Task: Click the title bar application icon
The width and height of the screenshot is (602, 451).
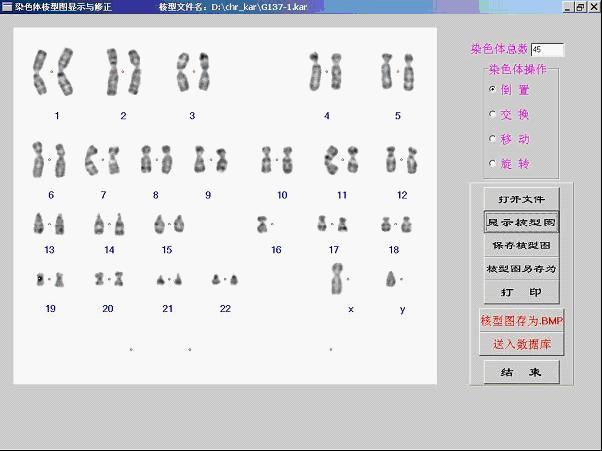Action: tap(7, 7)
